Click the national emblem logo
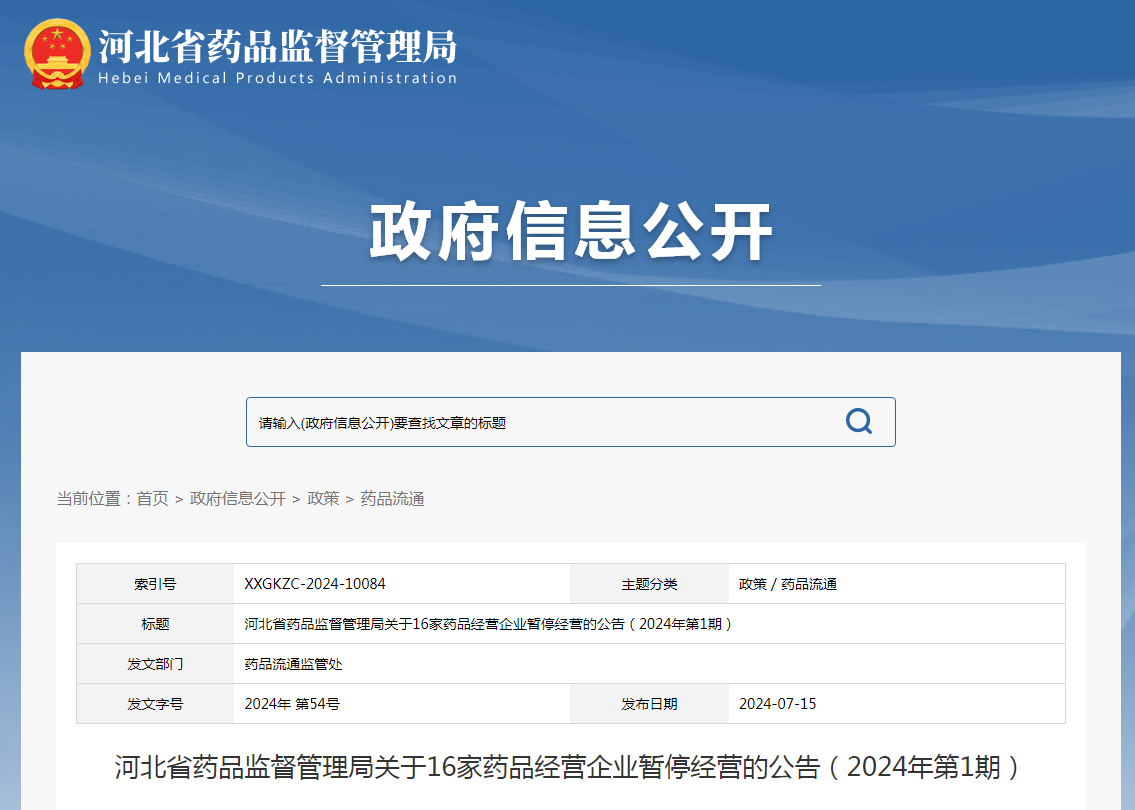Viewport: 1135px width, 810px height. tap(57, 54)
